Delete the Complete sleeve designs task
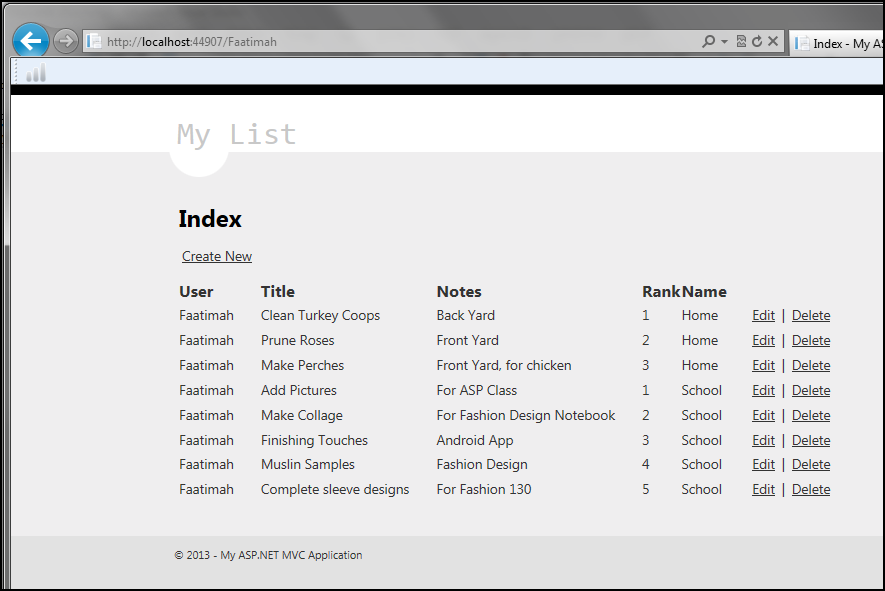 coord(811,490)
